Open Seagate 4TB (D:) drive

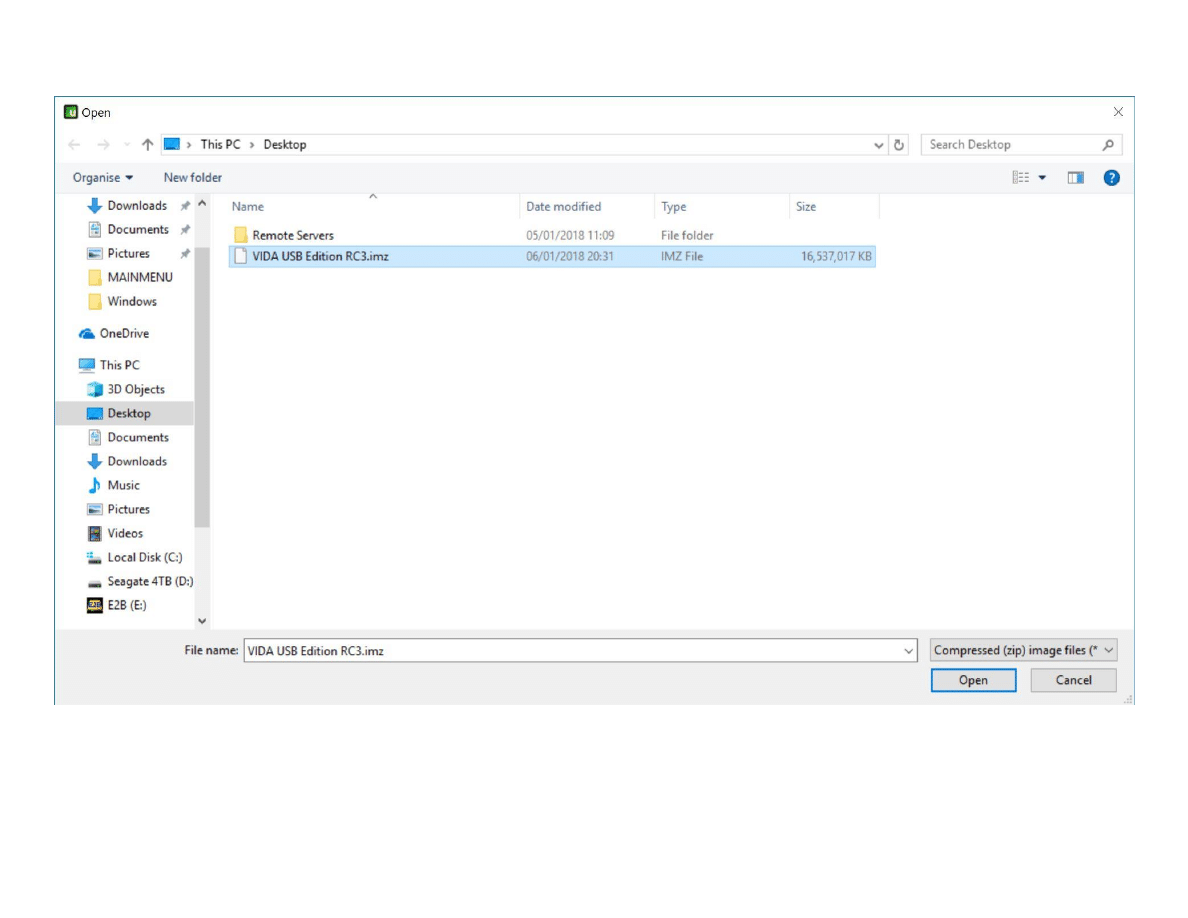(x=149, y=581)
